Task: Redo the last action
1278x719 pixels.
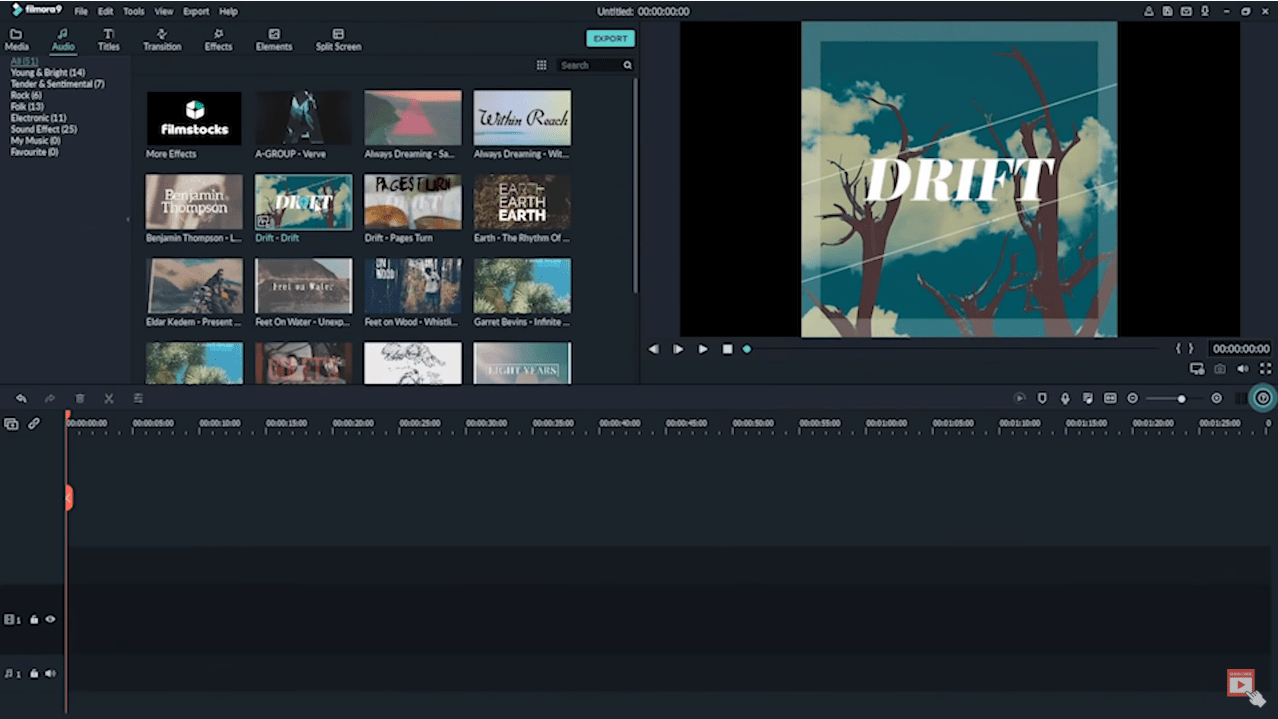Action: pos(49,397)
